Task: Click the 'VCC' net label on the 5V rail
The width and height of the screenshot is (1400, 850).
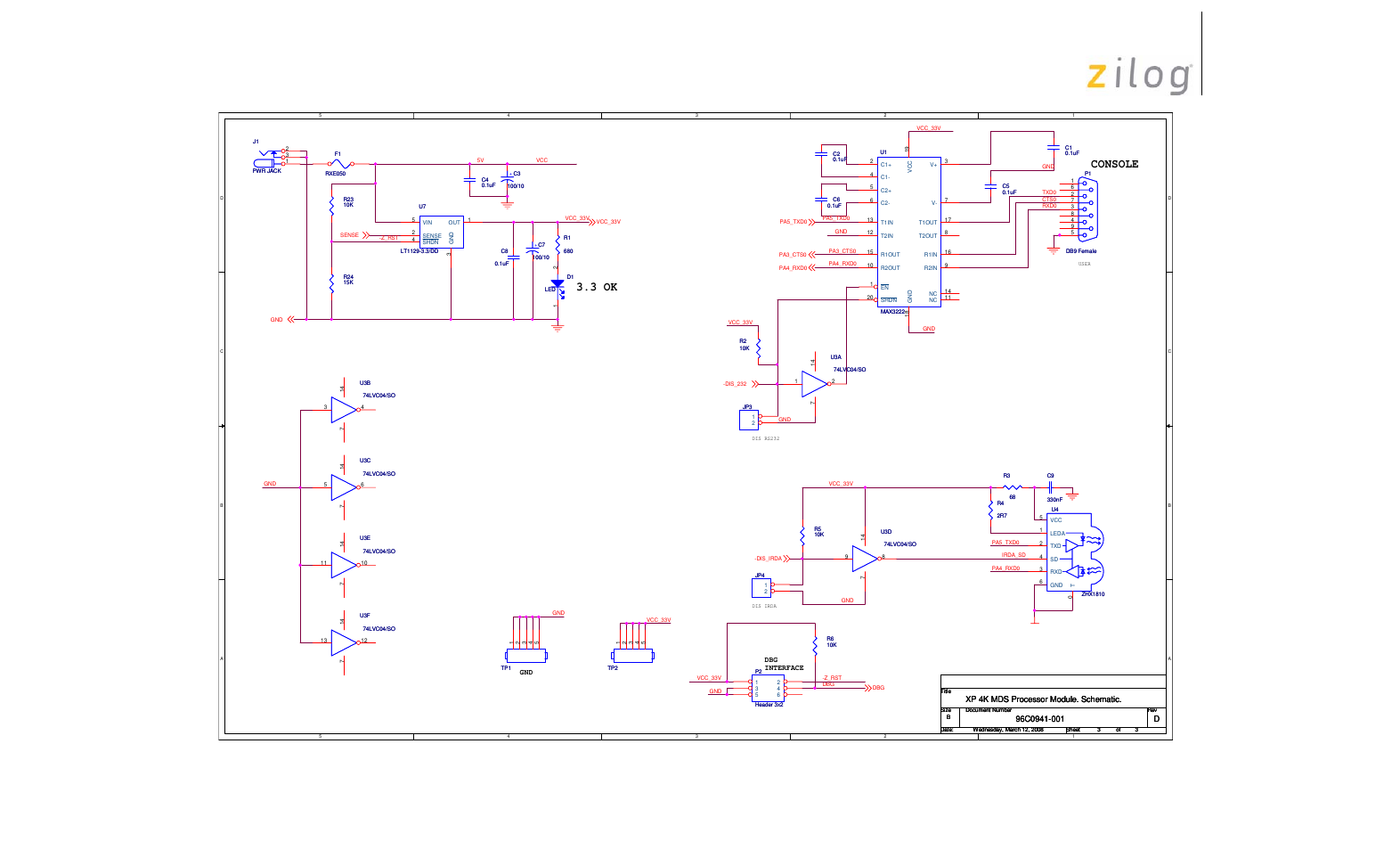Action: (x=541, y=160)
